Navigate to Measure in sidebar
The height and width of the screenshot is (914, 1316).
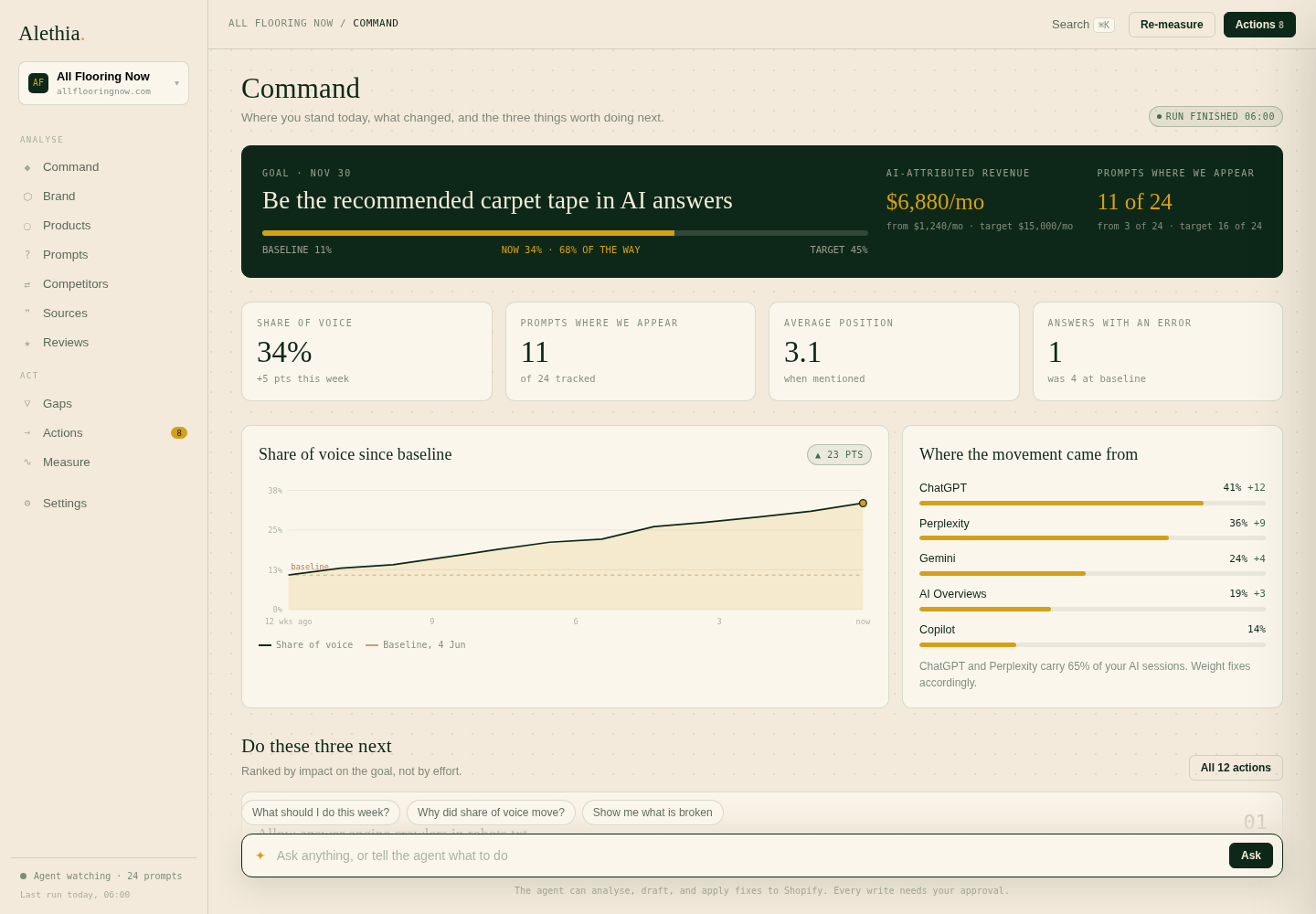(103, 462)
